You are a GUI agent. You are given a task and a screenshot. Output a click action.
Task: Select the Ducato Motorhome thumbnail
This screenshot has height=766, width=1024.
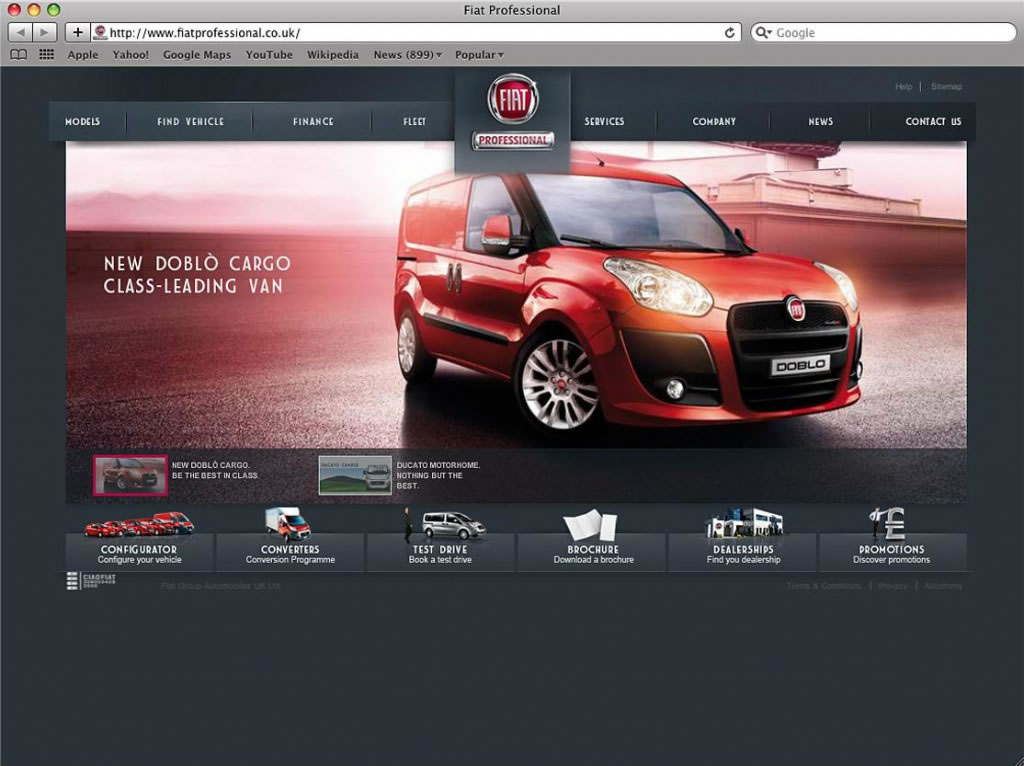click(355, 475)
